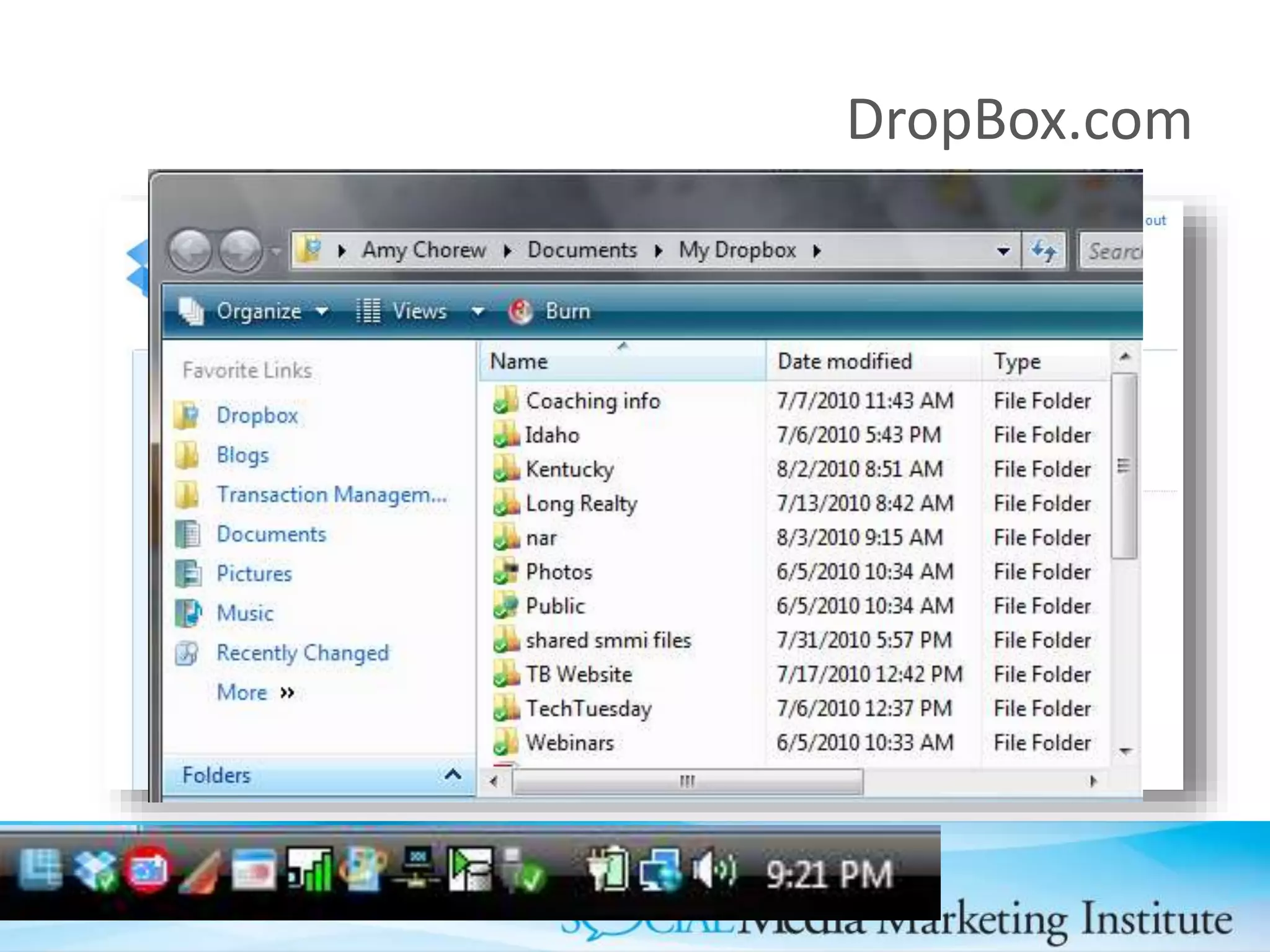Sort by Name column header

[x=623, y=361]
